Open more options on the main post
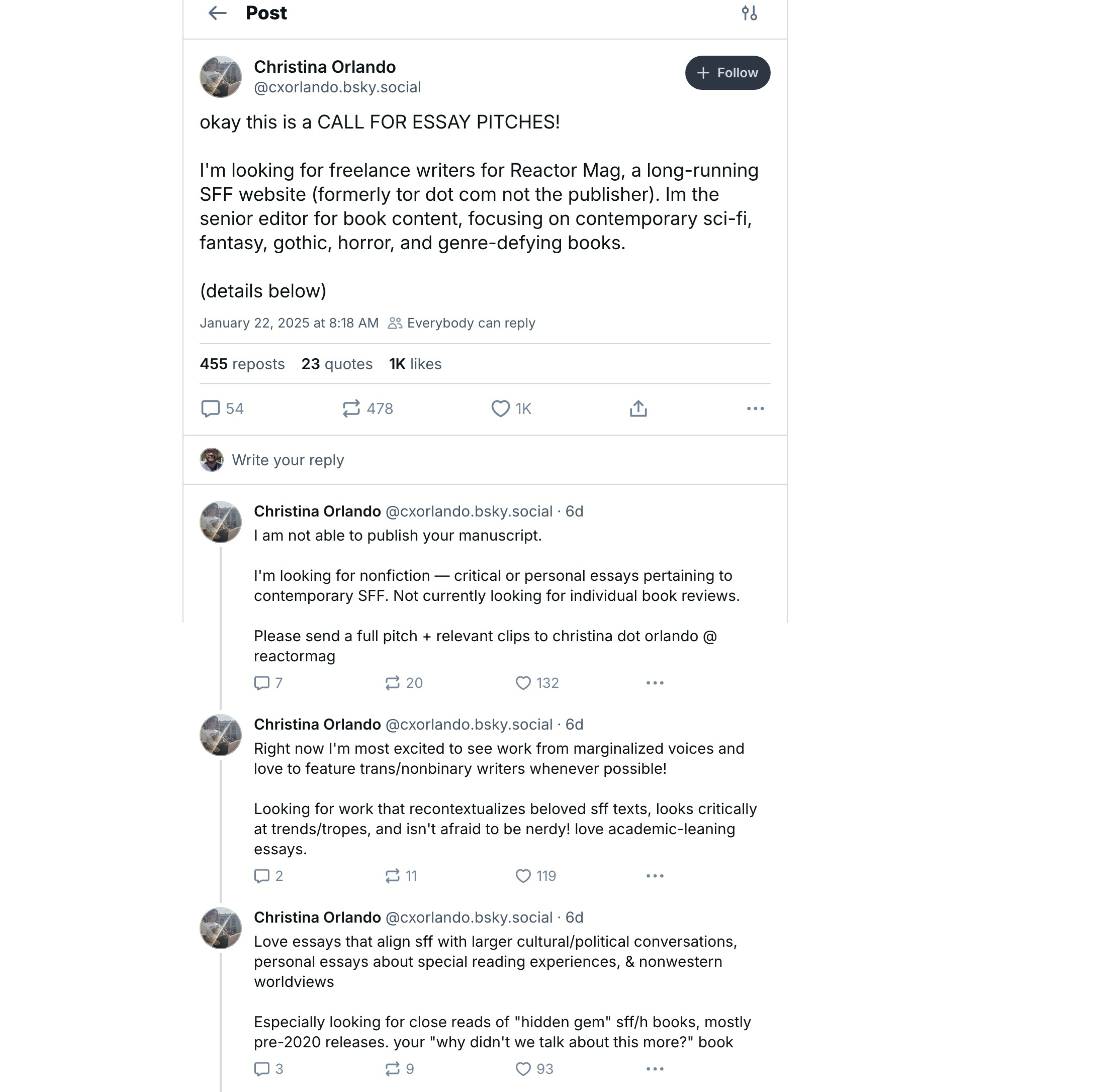 [755, 408]
